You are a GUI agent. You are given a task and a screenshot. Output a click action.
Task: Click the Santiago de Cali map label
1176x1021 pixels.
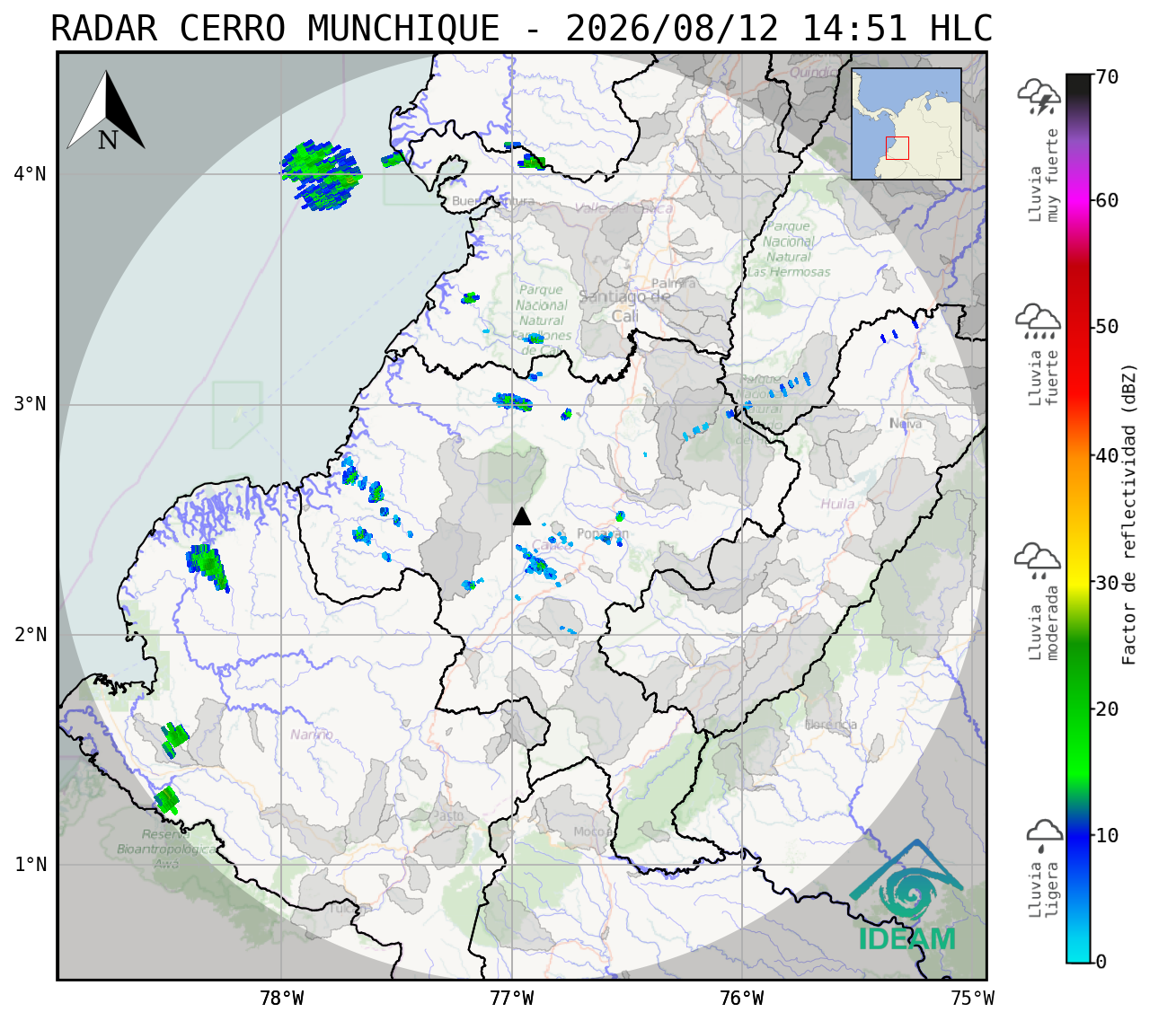pos(625,306)
